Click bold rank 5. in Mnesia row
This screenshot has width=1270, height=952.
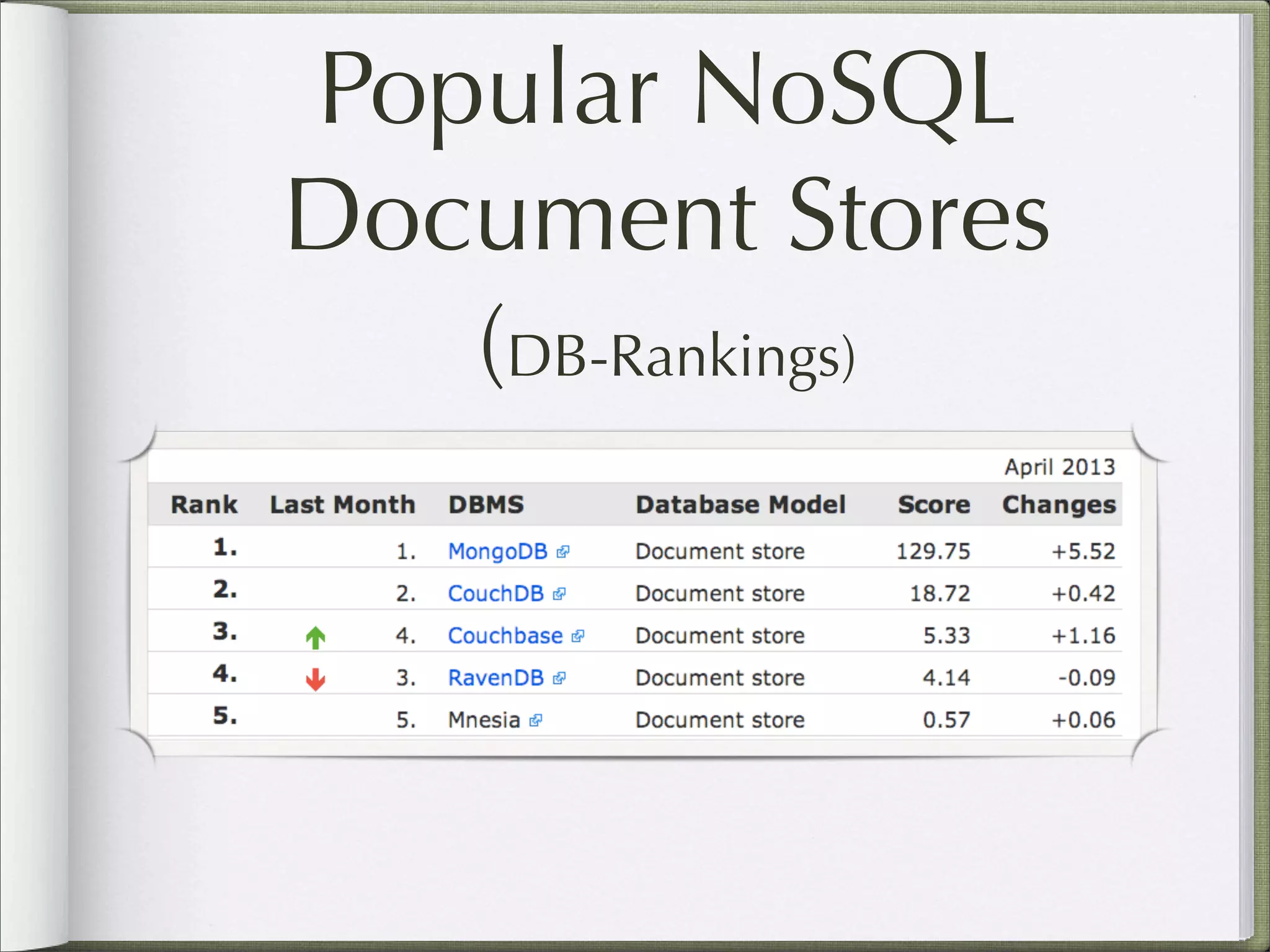[x=225, y=716]
